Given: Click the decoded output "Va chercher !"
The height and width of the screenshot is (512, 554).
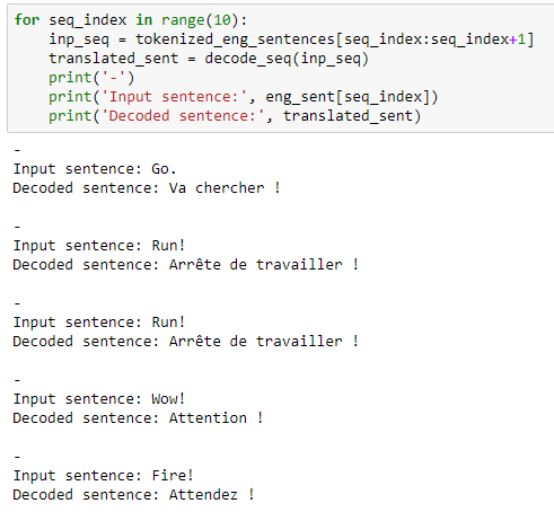Looking at the screenshot, I should pos(225,188).
